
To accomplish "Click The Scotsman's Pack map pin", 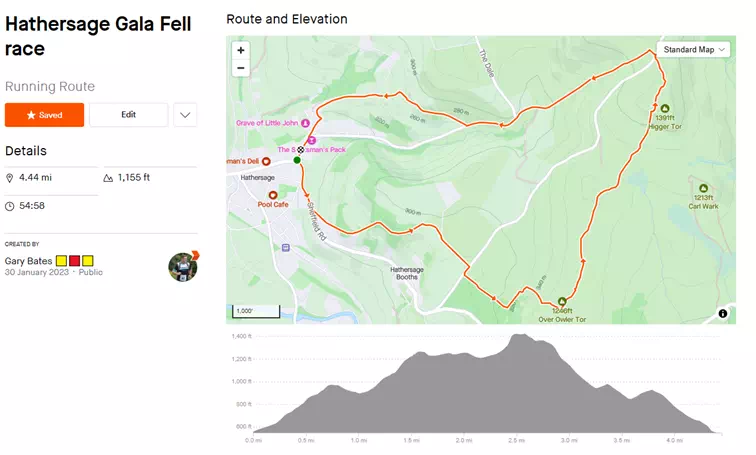I will coord(312,141).
